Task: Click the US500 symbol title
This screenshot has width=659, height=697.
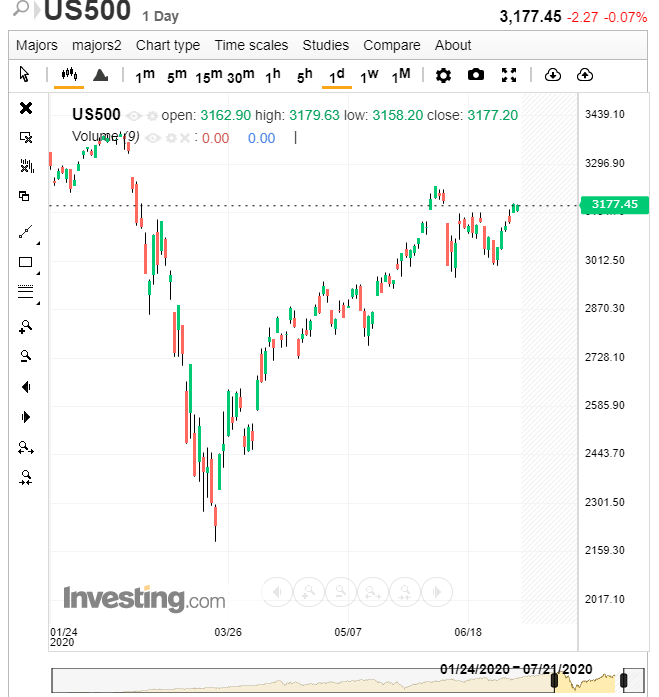Action: pos(87,11)
